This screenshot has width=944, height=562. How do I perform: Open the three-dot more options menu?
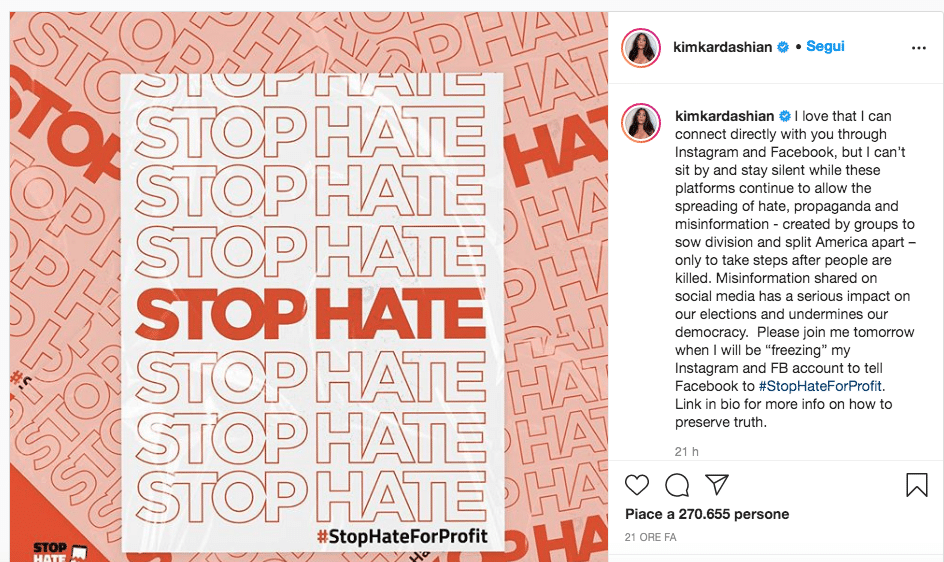tap(918, 47)
